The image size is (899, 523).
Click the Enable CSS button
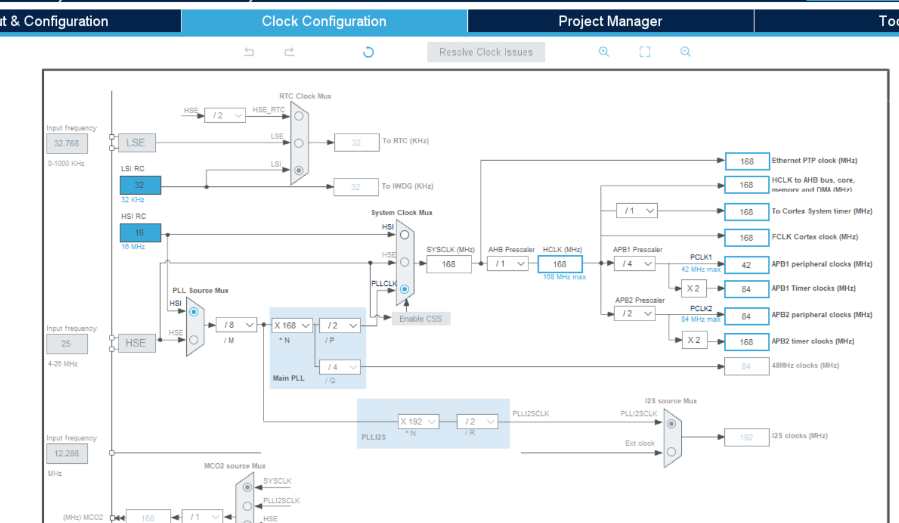pyautogui.click(x=421, y=319)
